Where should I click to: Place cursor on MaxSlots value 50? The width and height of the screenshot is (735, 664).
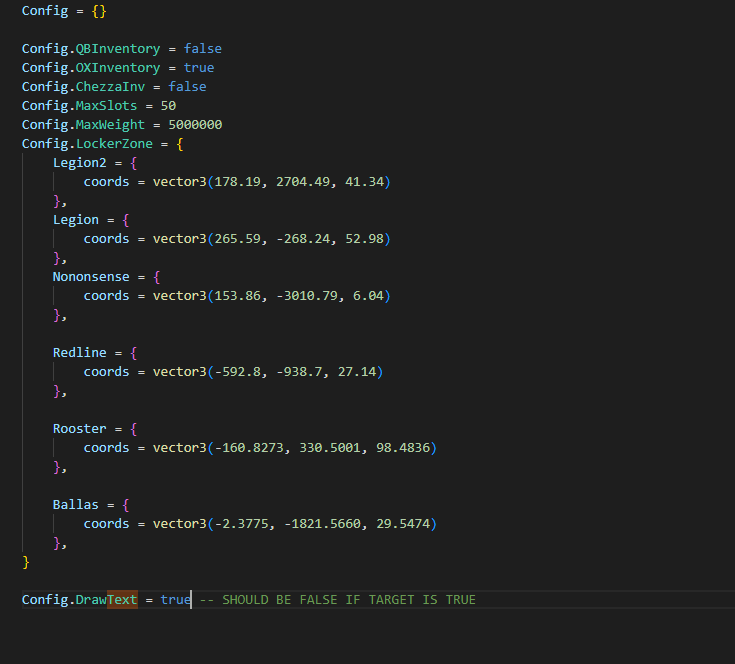point(168,106)
